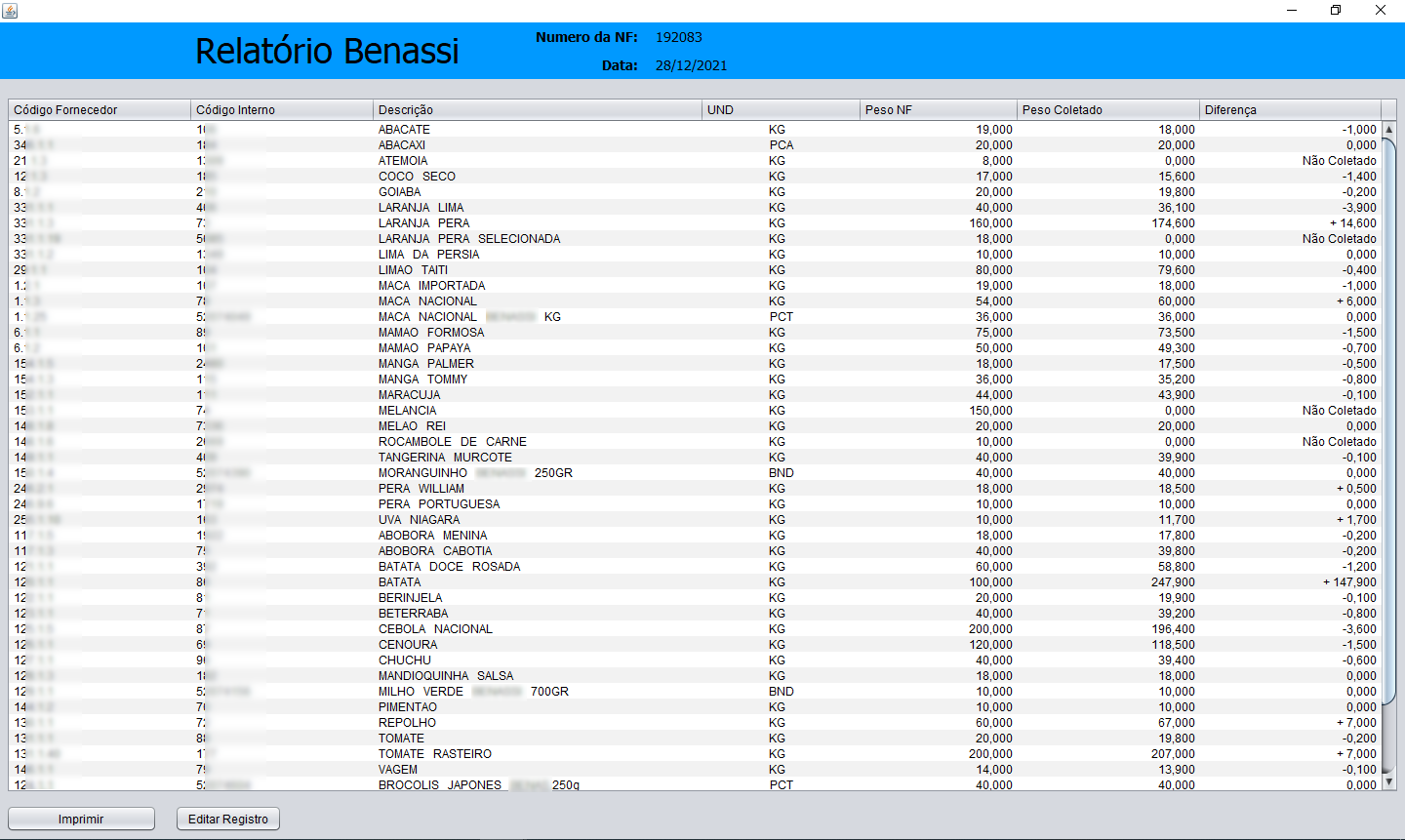Select the PERA WILLIAM row
Screen dimensions: 1405x840
(x=695, y=489)
